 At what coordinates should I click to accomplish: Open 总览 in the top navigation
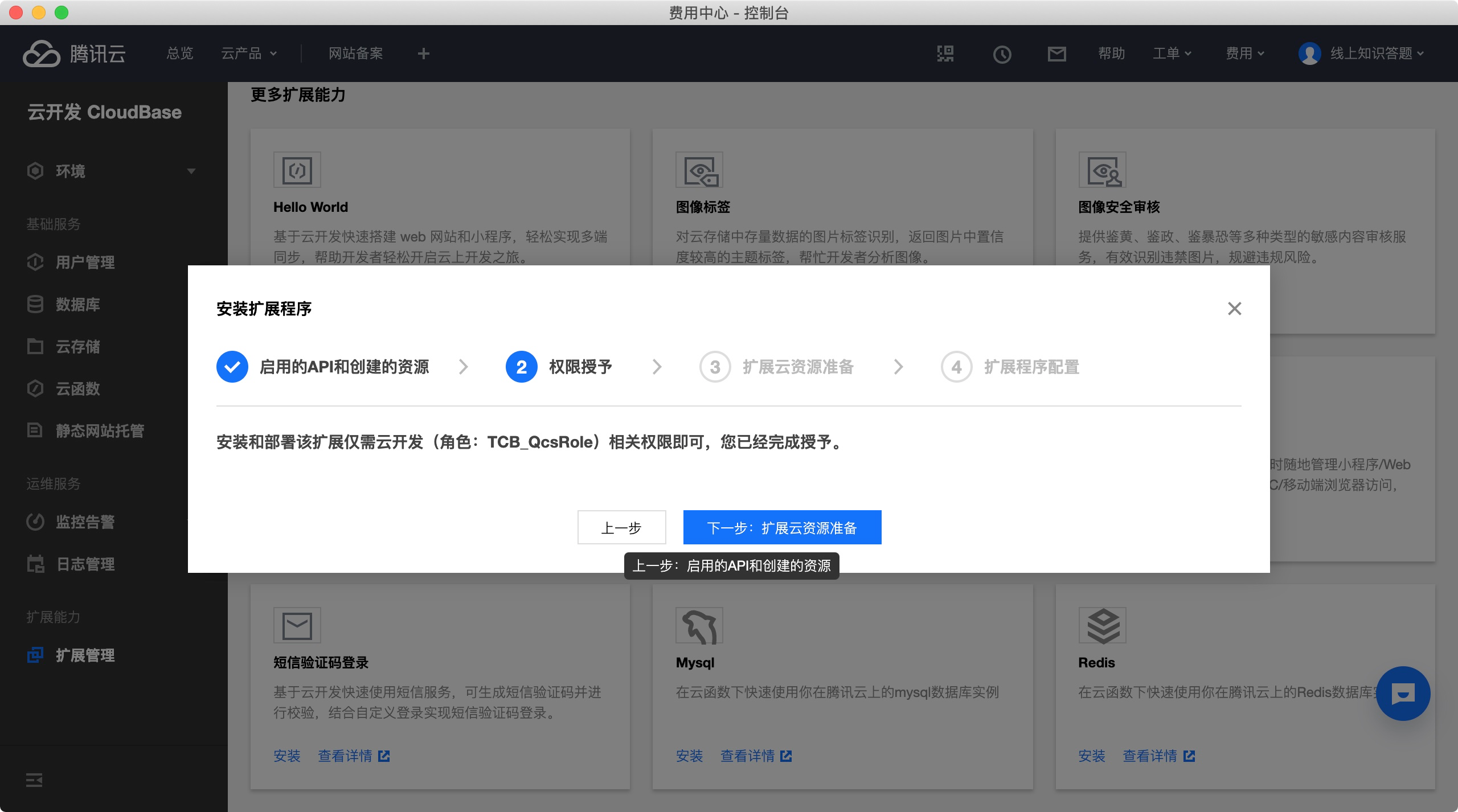tap(180, 54)
